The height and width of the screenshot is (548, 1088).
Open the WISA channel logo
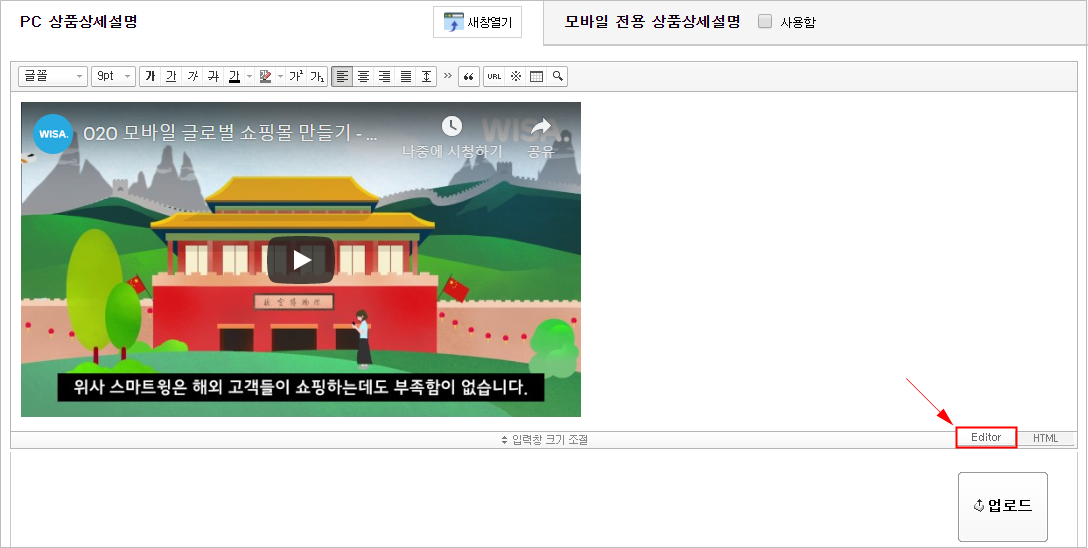click(x=53, y=134)
